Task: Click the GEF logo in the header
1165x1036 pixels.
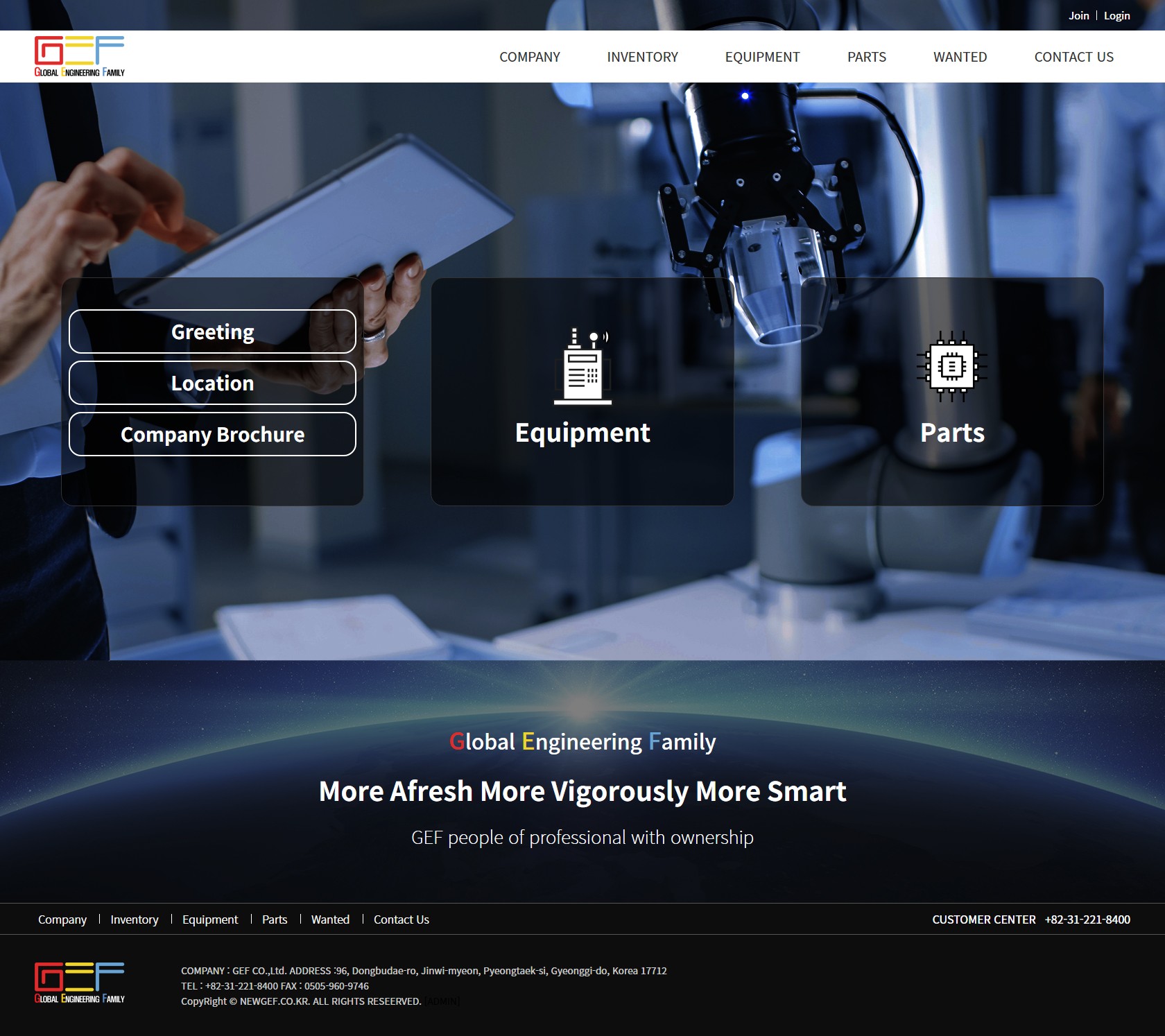Action: click(80, 56)
